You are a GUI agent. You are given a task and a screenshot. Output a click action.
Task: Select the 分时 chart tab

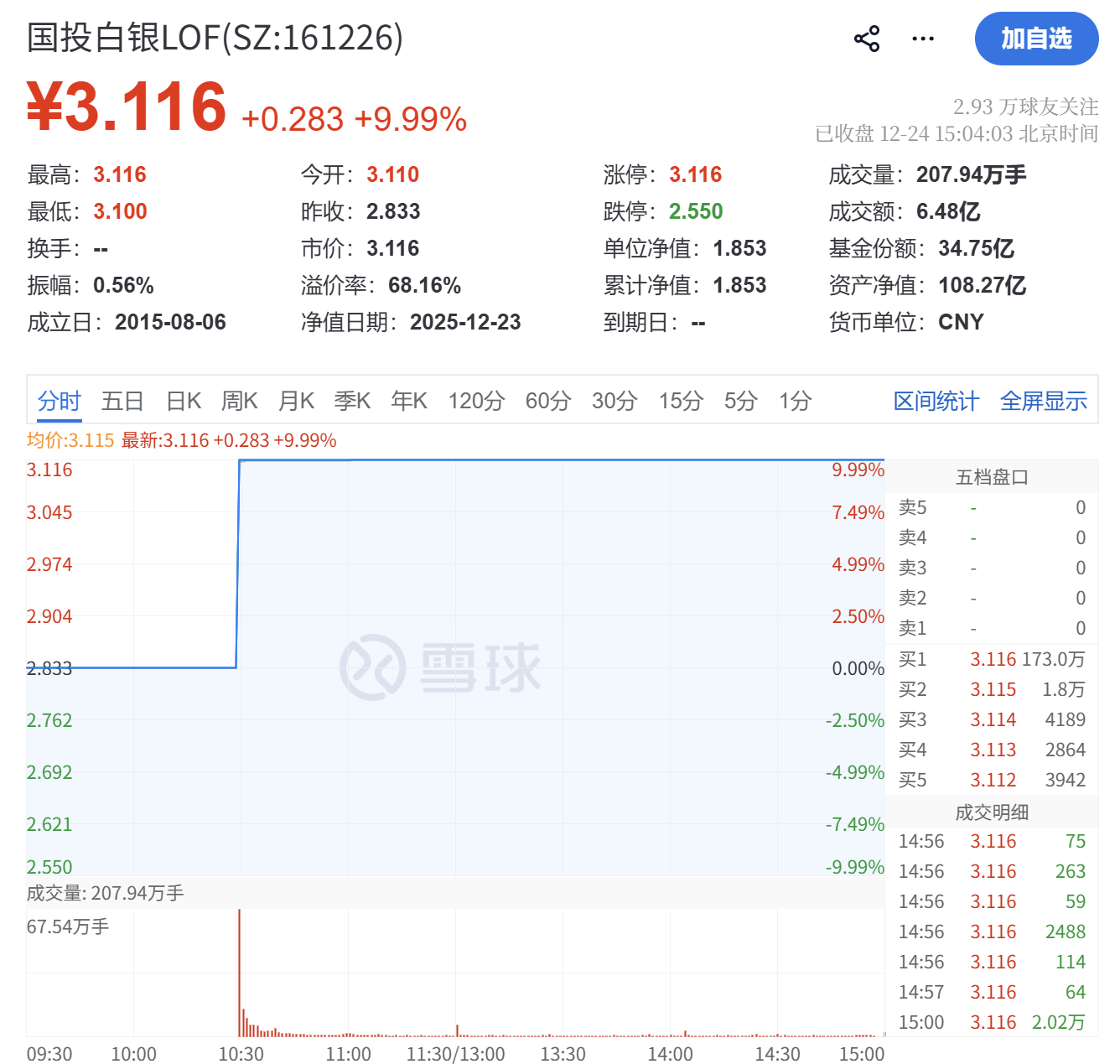click(59, 401)
